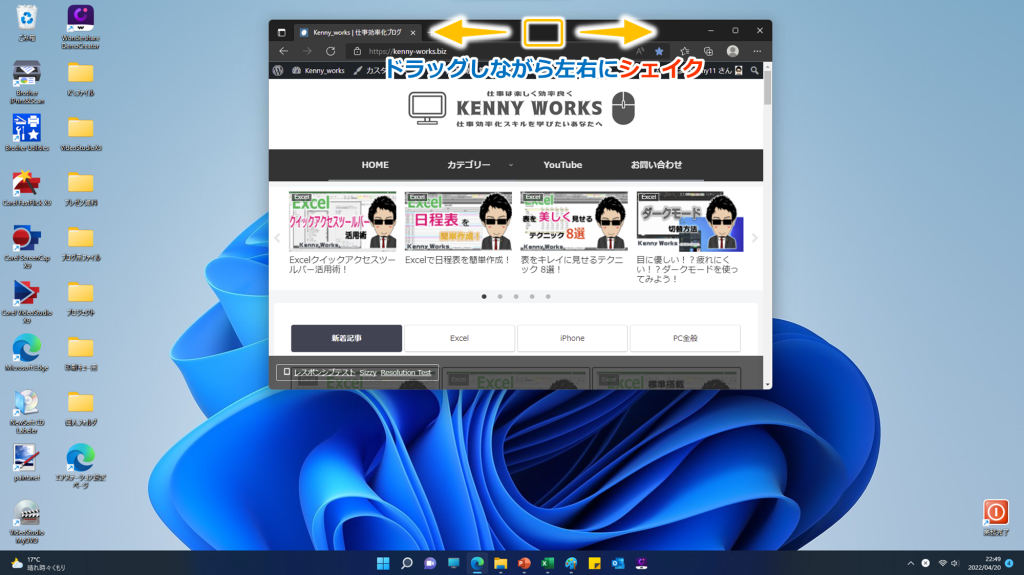
Task: Open Excel from the taskbar
Action: pyautogui.click(x=547, y=563)
